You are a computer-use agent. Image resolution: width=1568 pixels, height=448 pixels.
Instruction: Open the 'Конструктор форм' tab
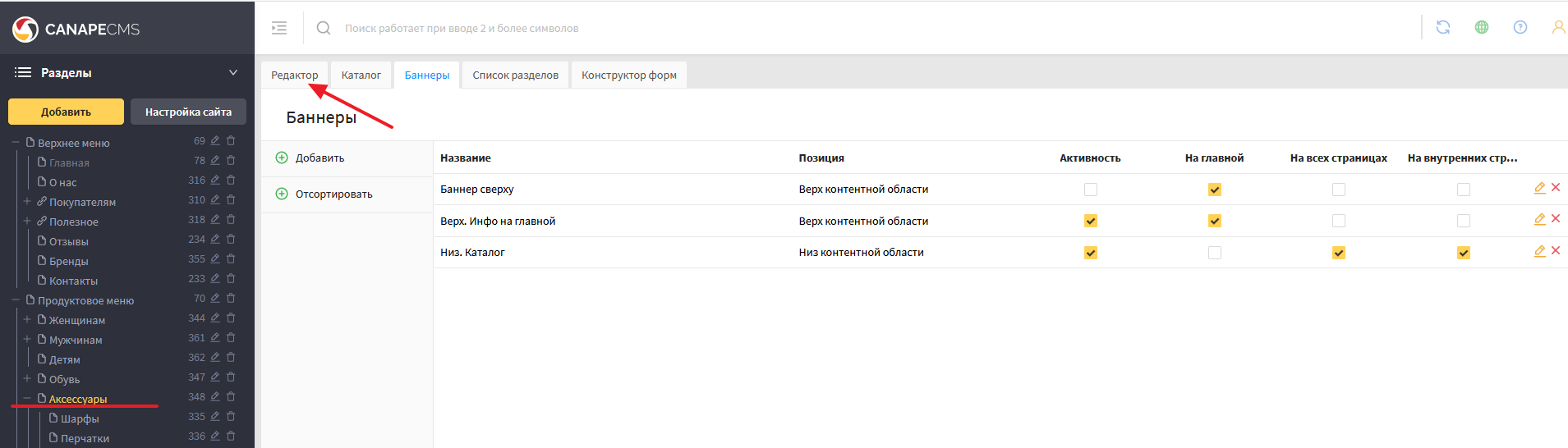(x=628, y=75)
